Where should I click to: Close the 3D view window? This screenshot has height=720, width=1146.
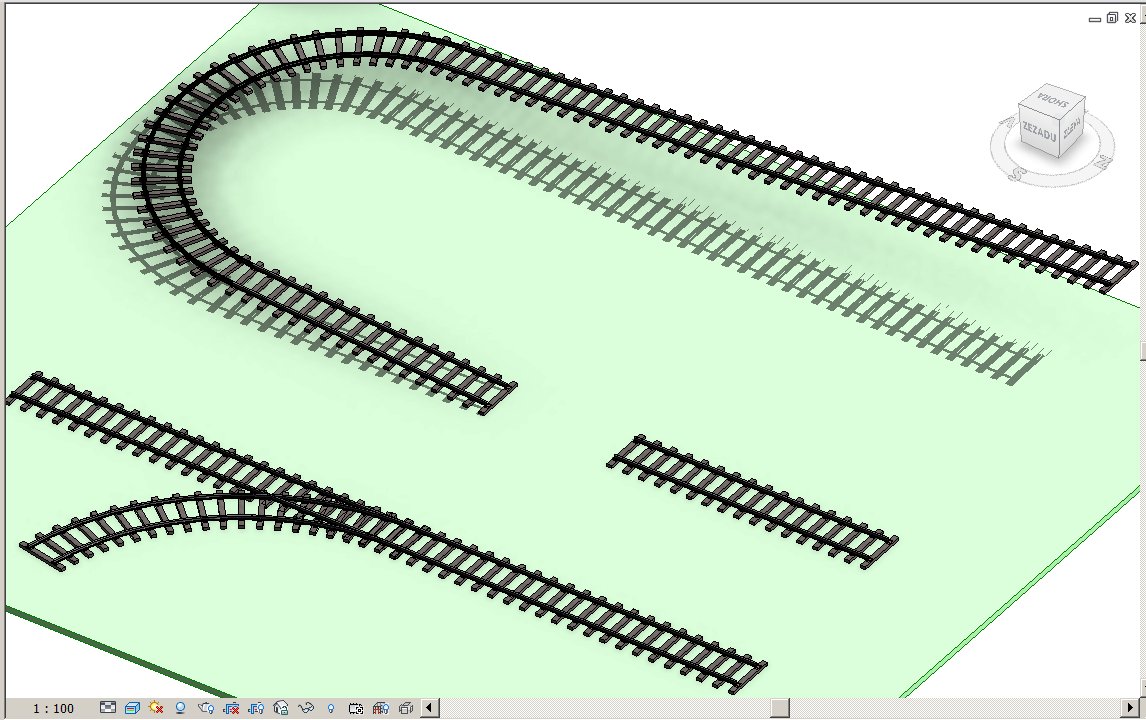pos(1130,18)
